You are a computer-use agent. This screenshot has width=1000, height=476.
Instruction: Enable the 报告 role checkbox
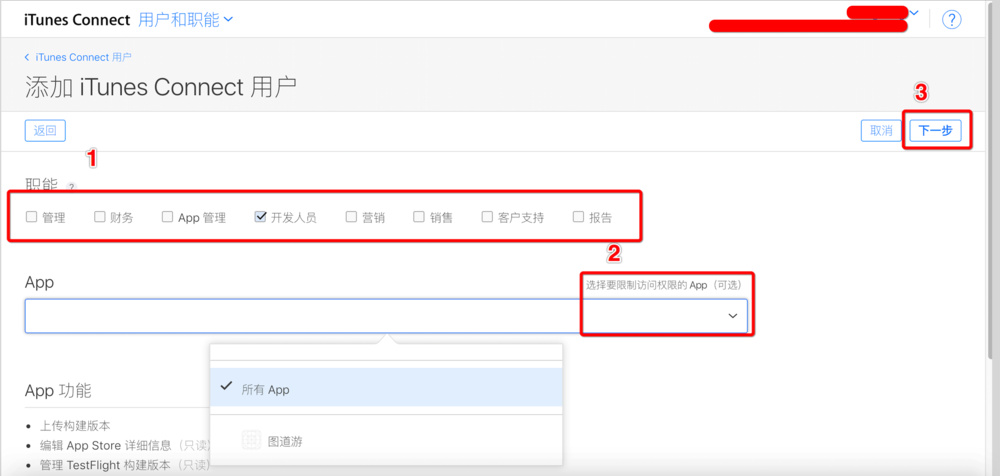[x=578, y=217]
